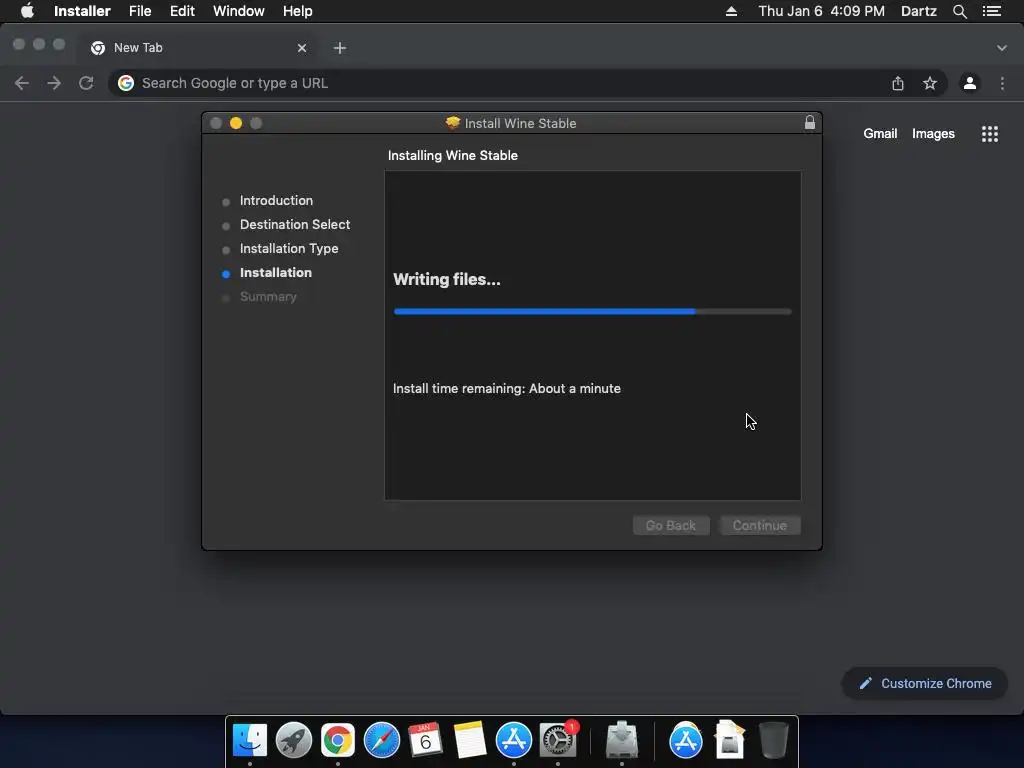Reload the Chrome page
Viewport: 1024px width, 768px height.
(x=86, y=83)
